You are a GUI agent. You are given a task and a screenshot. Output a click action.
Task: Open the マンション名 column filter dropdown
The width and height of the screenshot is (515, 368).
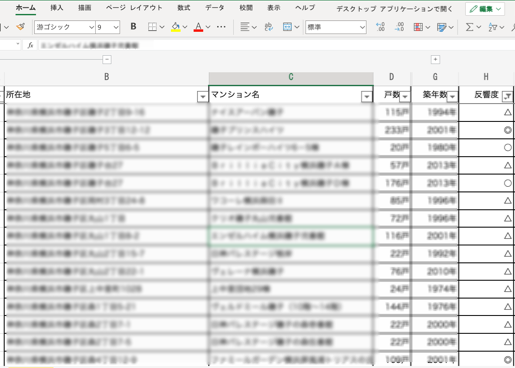pyautogui.click(x=366, y=97)
